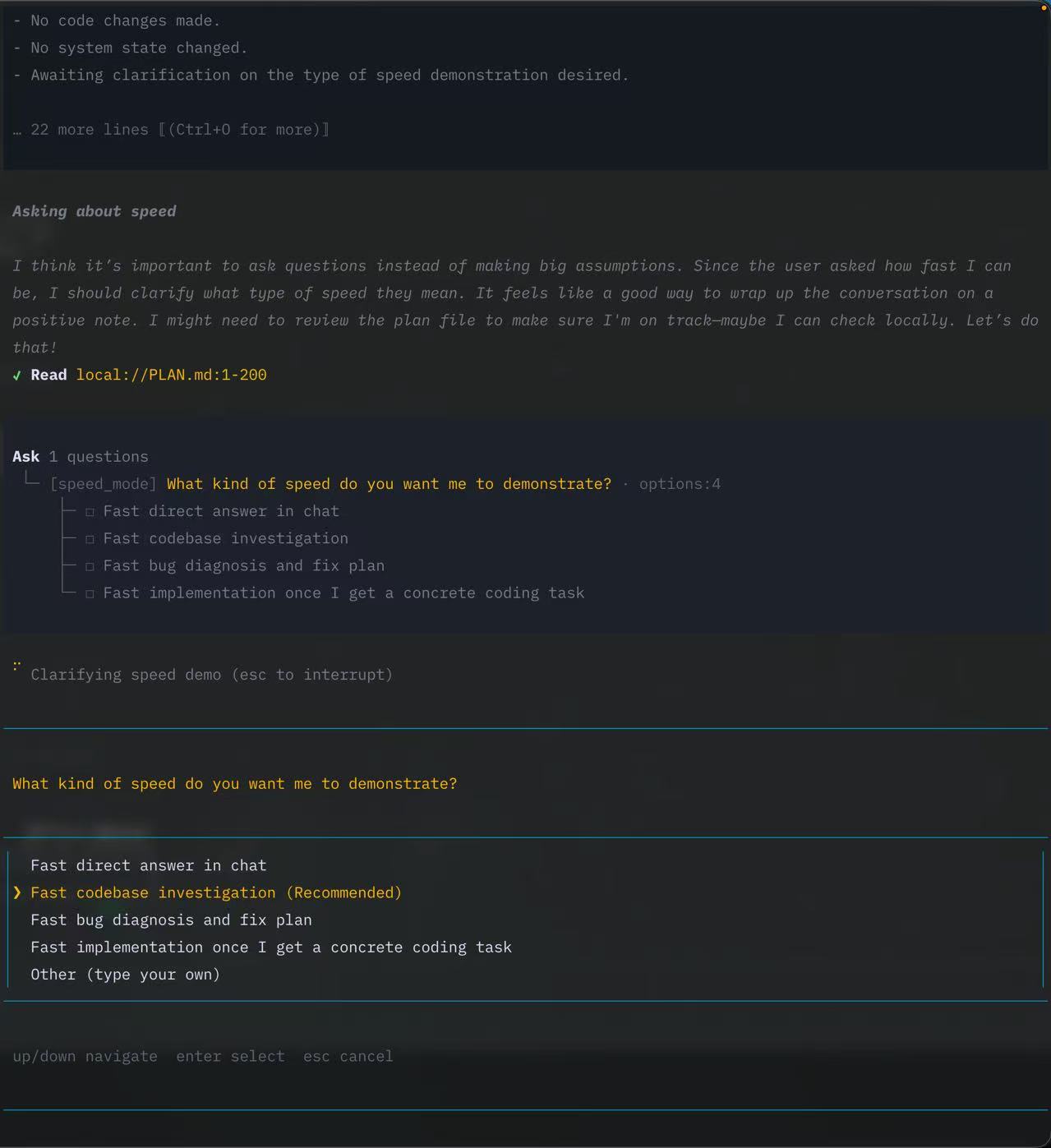Image resolution: width=1051 pixels, height=1148 pixels.
Task: Expand the '22 more lines' collapsed output
Action: pyautogui.click(x=171, y=130)
